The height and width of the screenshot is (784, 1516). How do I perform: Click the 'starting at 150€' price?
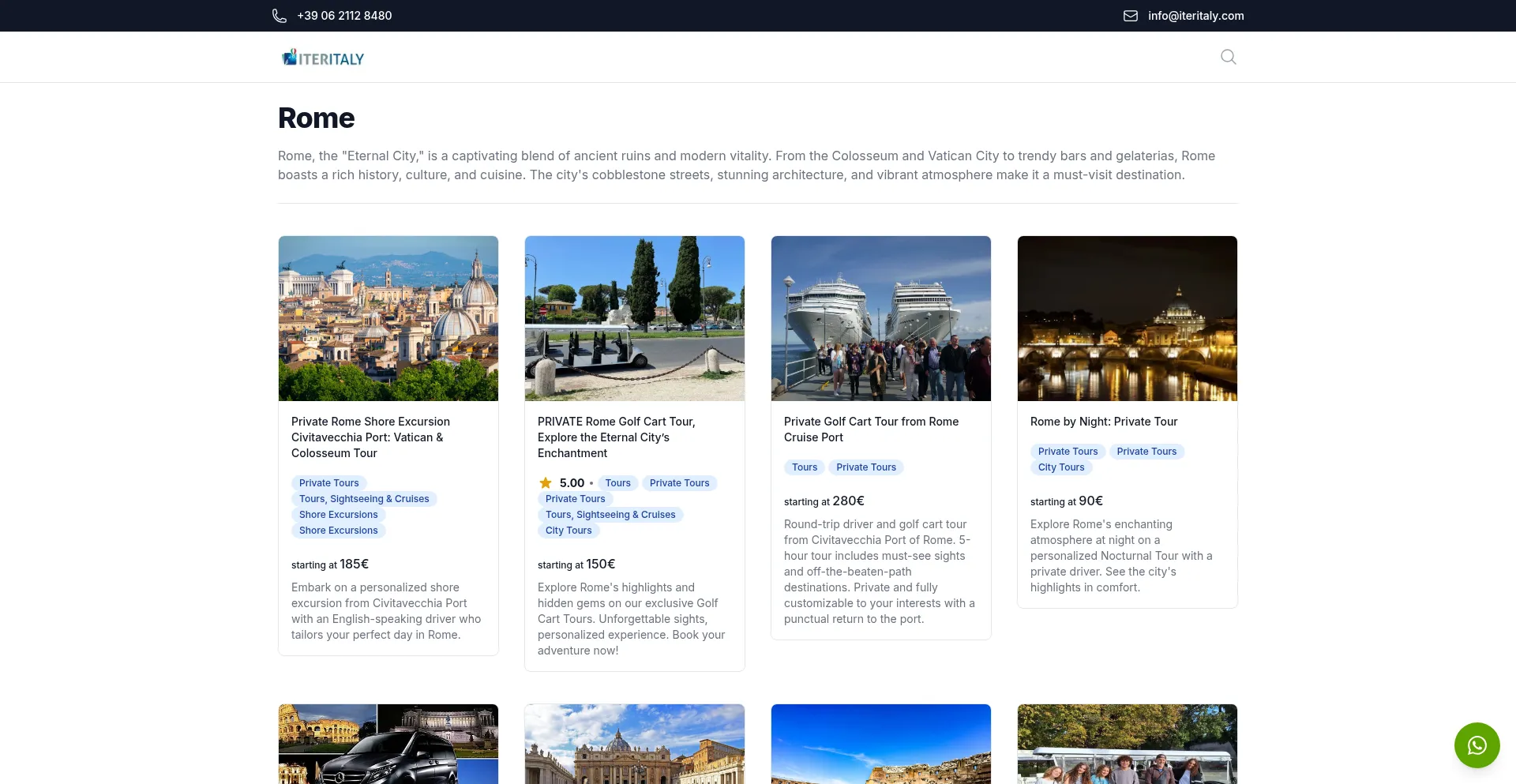click(x=576, y=565)
